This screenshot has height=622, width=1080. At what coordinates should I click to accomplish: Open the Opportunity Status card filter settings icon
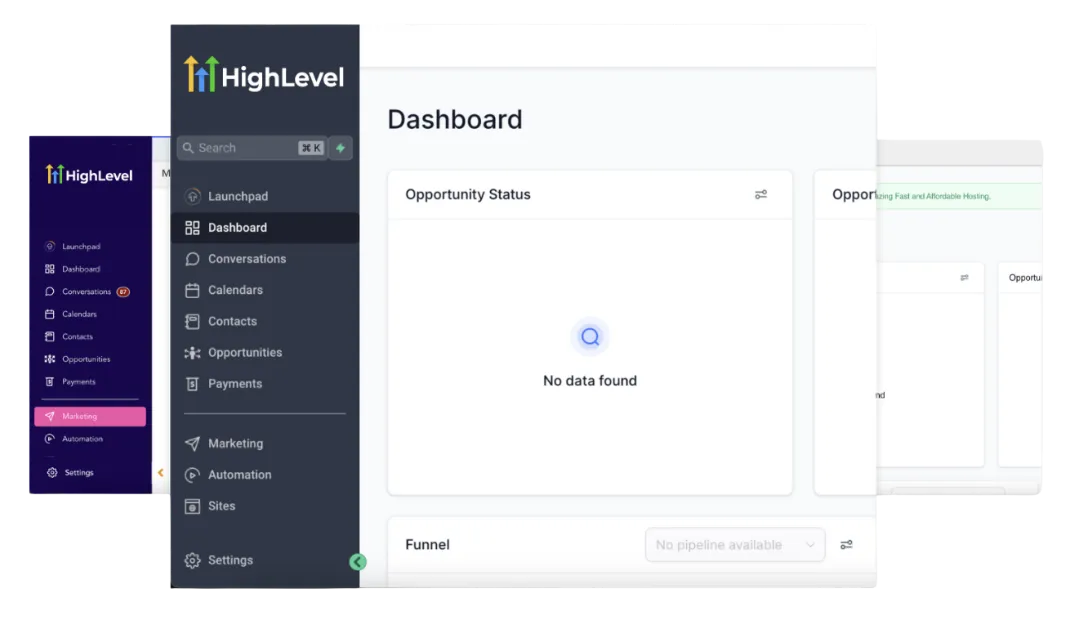pyautogui.click(x=760, y=195)
